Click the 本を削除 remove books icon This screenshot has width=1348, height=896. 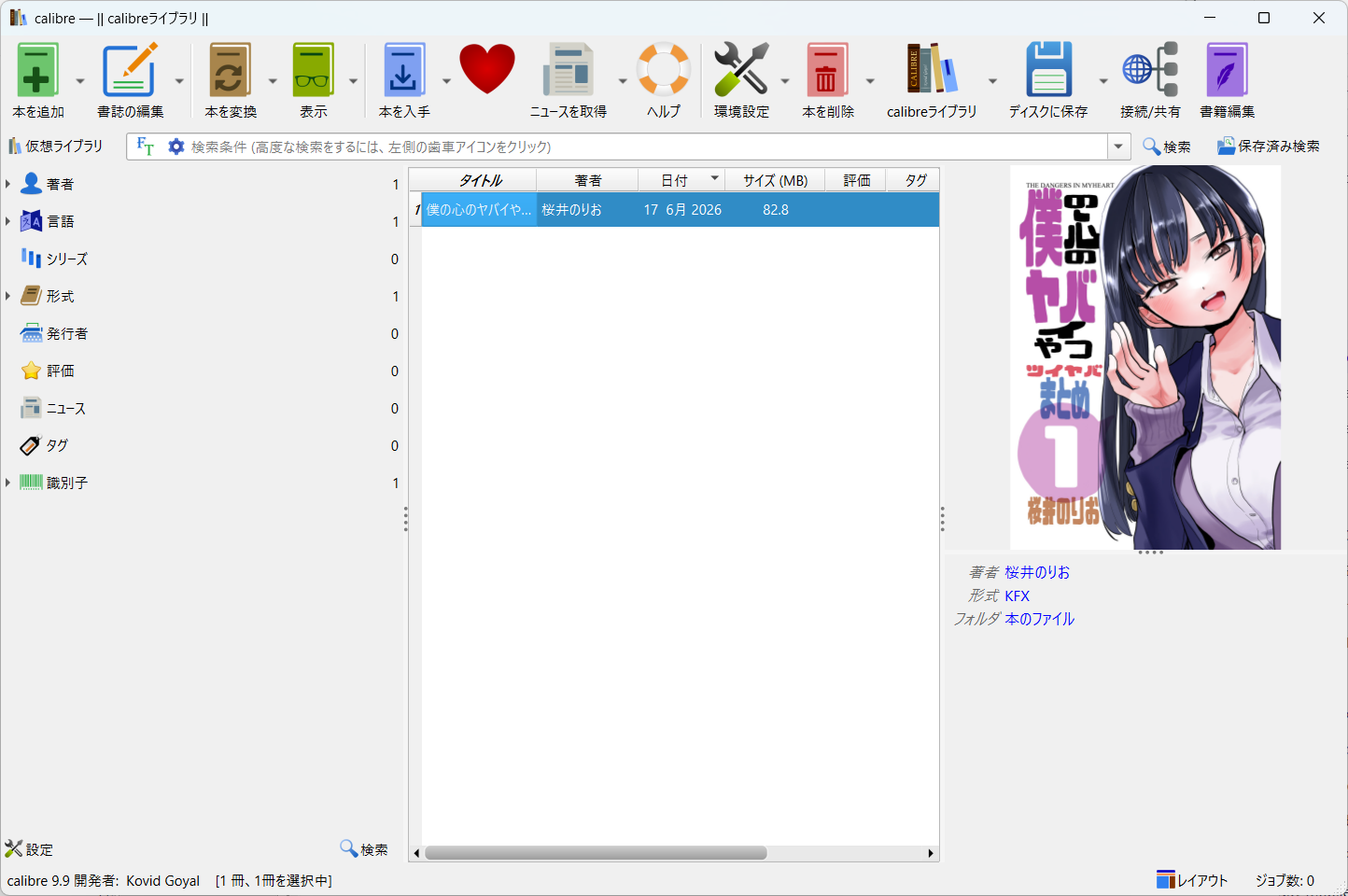(827, 71)
